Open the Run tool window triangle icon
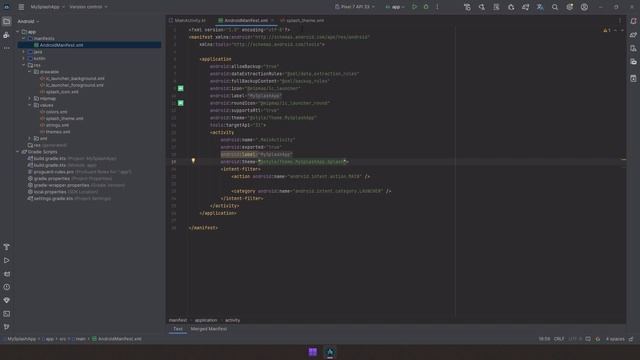 click(7, 260)
